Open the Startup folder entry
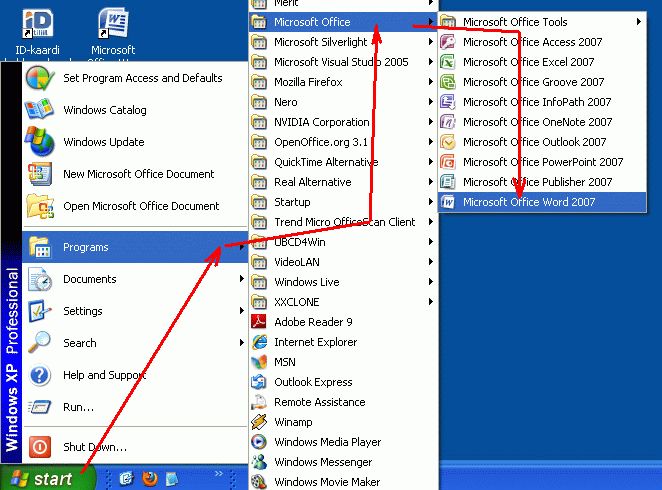662x490 pixels. (343, 202)
